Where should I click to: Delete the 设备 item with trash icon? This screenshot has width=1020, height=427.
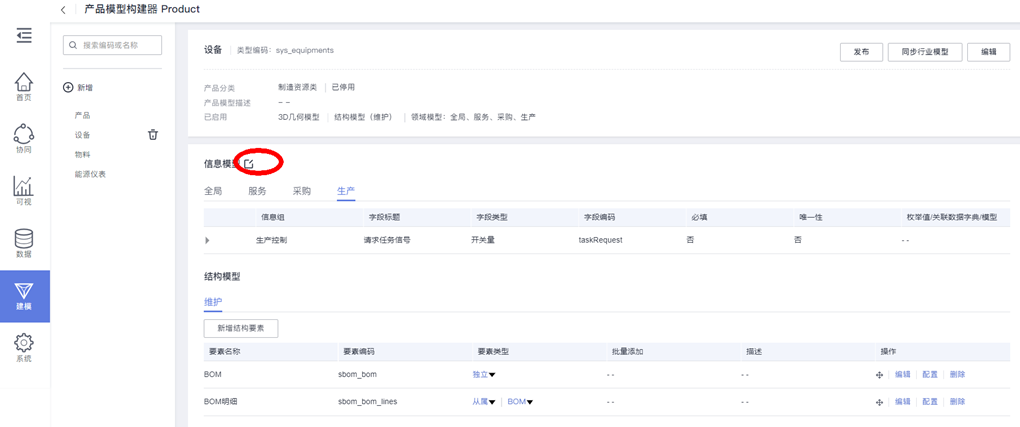coord(153,135)
